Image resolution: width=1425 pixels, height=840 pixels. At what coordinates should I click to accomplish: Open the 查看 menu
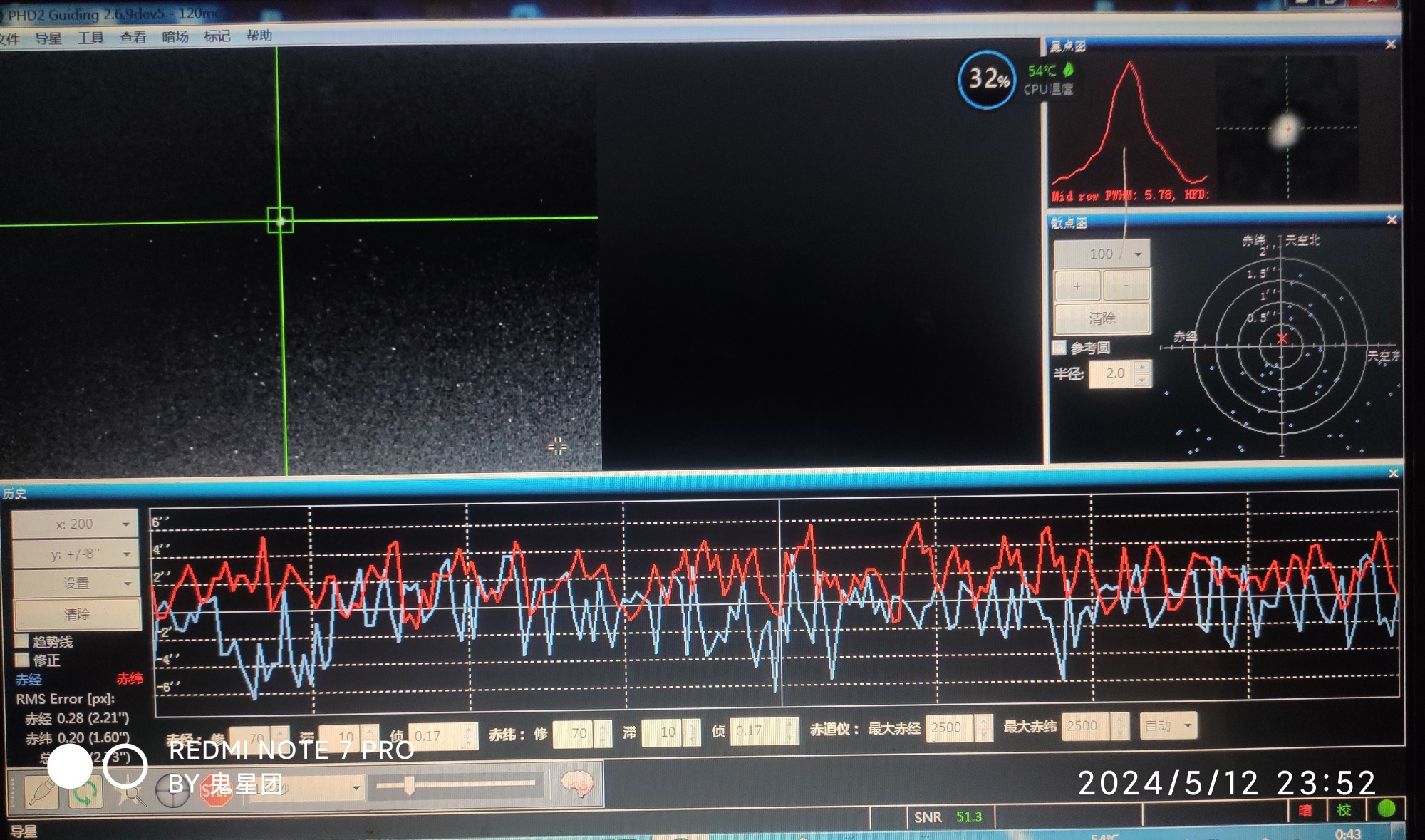click(133, 37)
